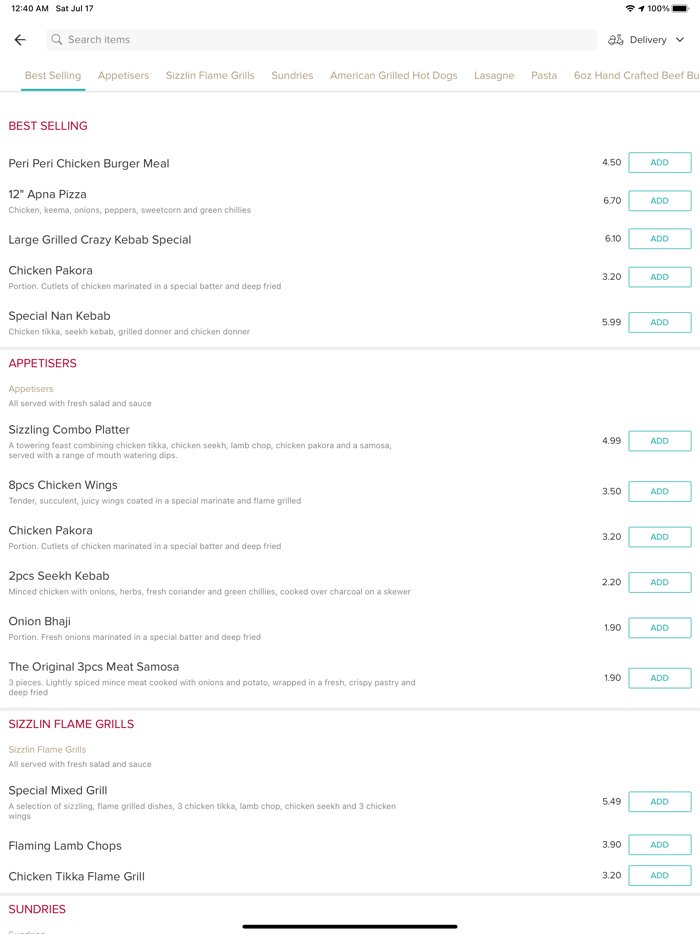Image resolution: width=700 pixels, height=934 pixels.
Task: Tap the delivery scooter icon
Action: [x=615, y=40]
